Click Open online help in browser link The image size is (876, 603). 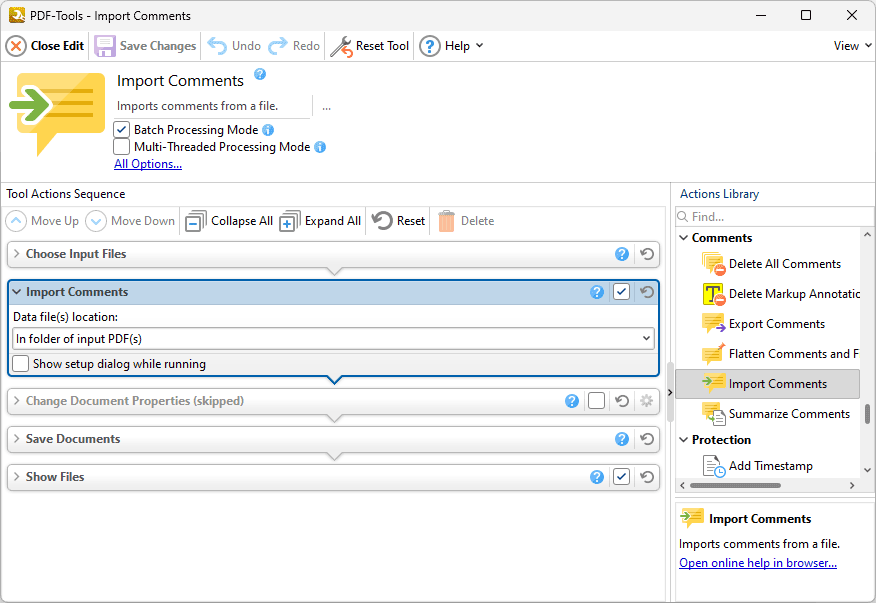tap(758, 563)
